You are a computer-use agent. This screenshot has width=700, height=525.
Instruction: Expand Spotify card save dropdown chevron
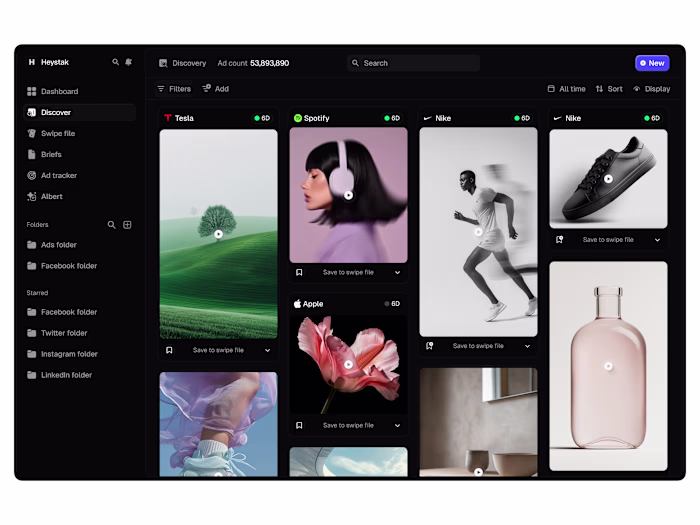[397, 272]
